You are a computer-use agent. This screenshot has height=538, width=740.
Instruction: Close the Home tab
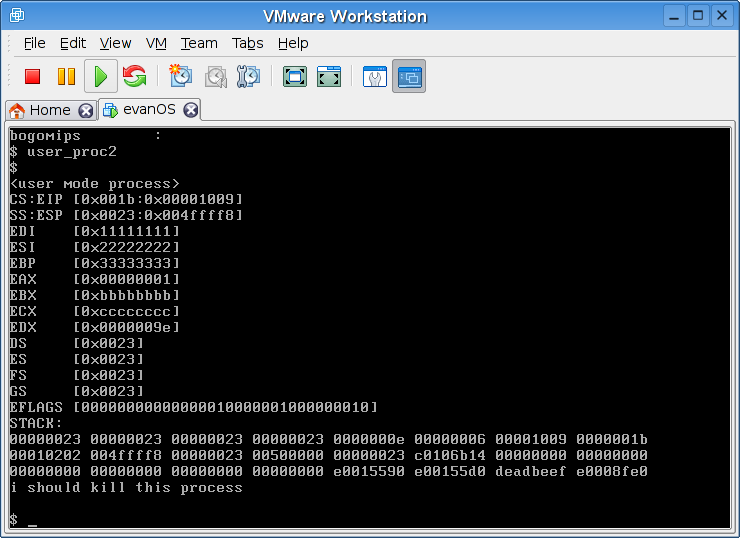click(86, 110)
